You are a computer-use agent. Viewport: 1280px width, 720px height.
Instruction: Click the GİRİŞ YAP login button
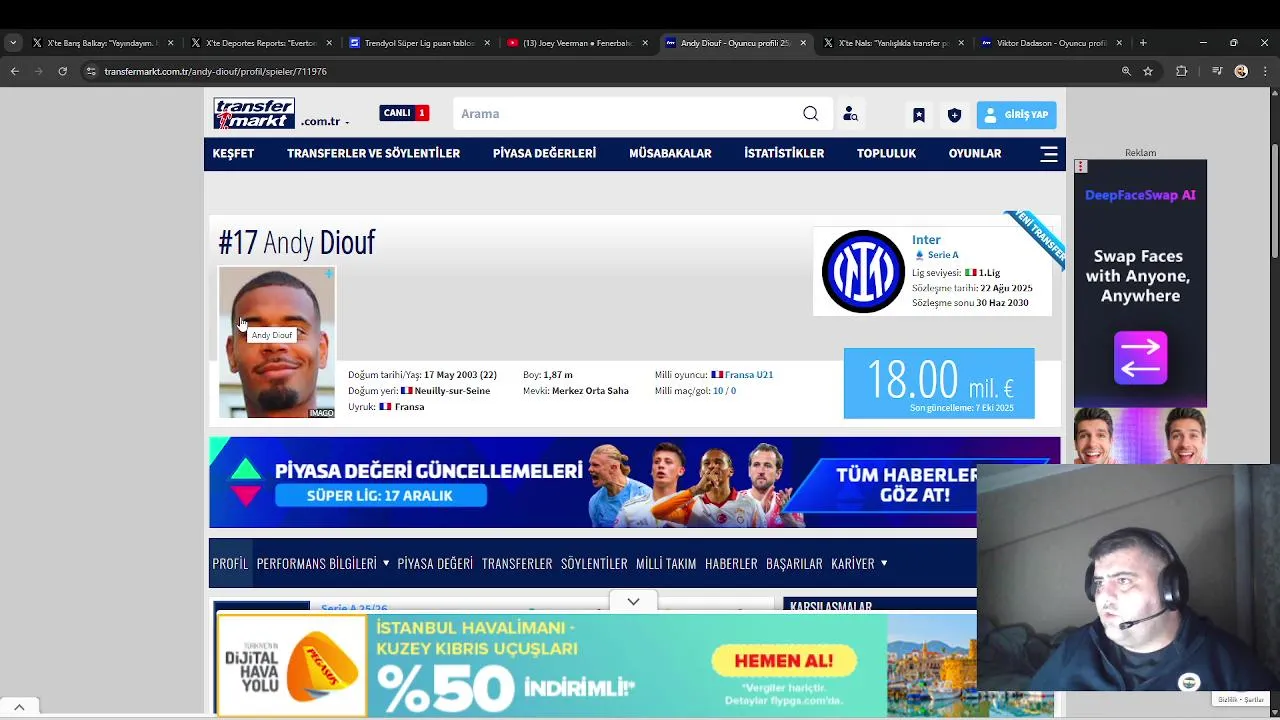pyautogui.click(x=1016, y=115)
